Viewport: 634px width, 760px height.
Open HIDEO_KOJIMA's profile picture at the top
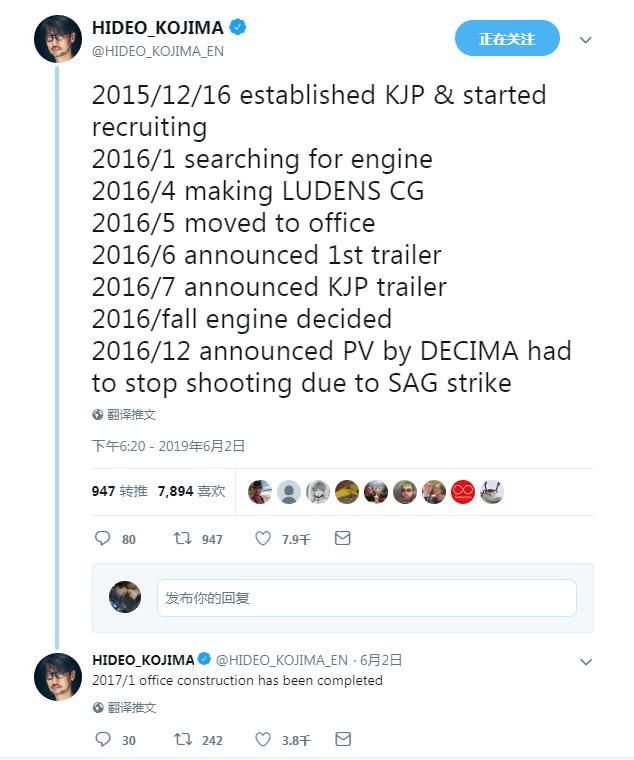click(x=58, y=39)
